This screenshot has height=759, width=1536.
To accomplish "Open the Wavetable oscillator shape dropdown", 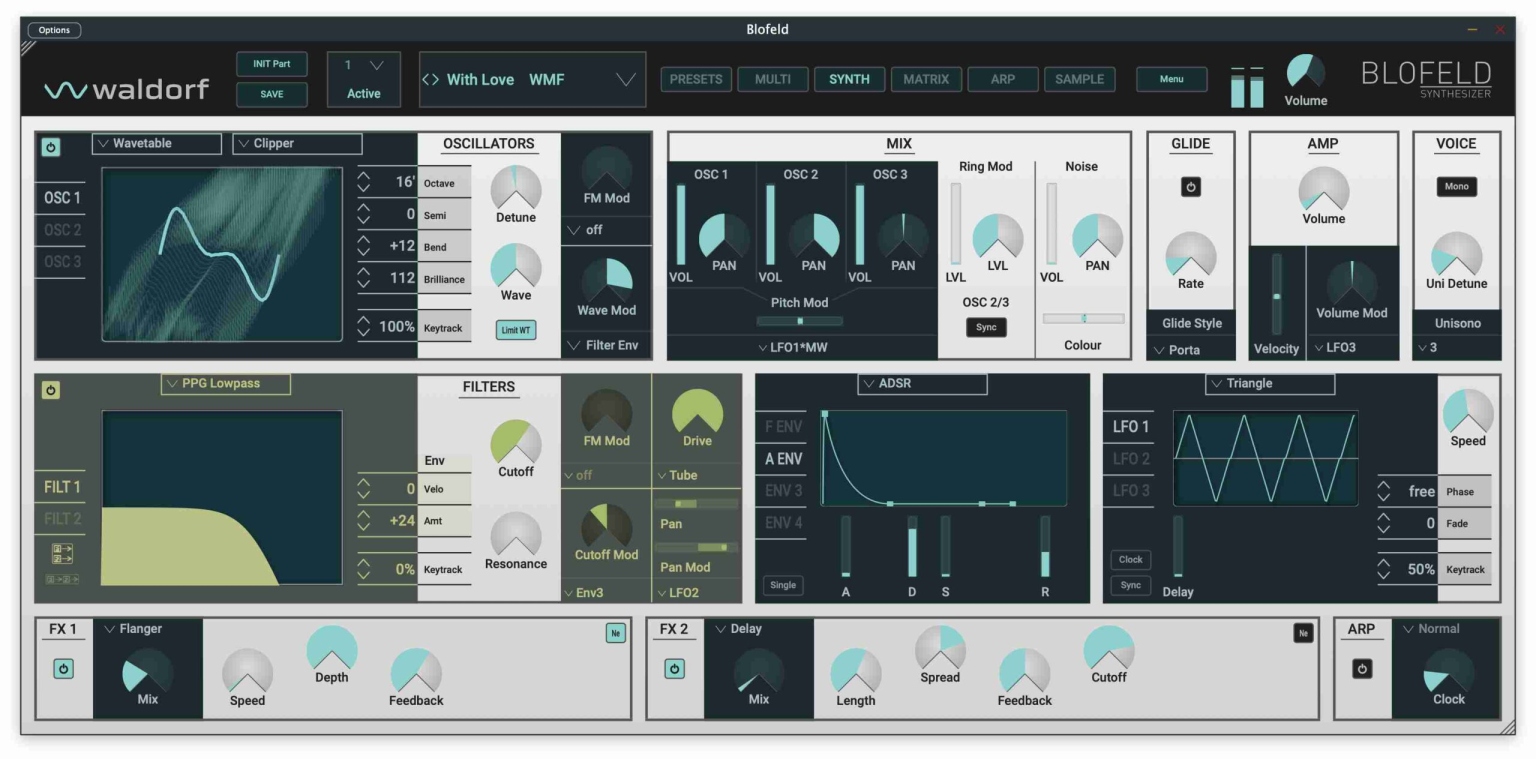I will tap(156, 144).
